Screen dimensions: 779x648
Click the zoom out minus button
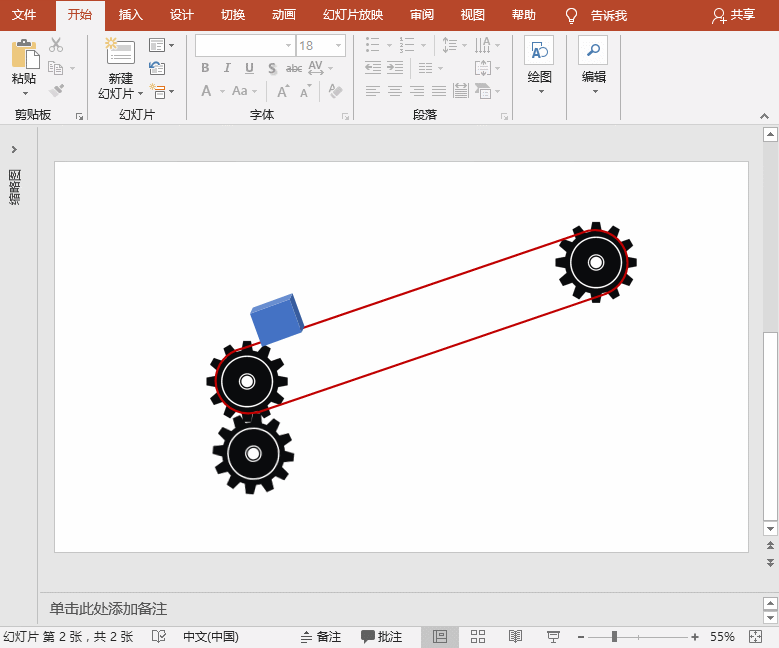click(x=581, y=637)
